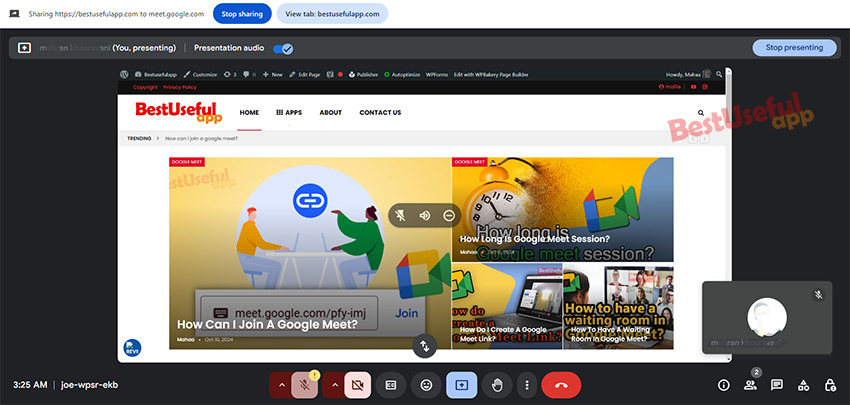Expand audio settings arrow beside microphone
This screenshot has width=850, height=405.
tap(281, 385)
